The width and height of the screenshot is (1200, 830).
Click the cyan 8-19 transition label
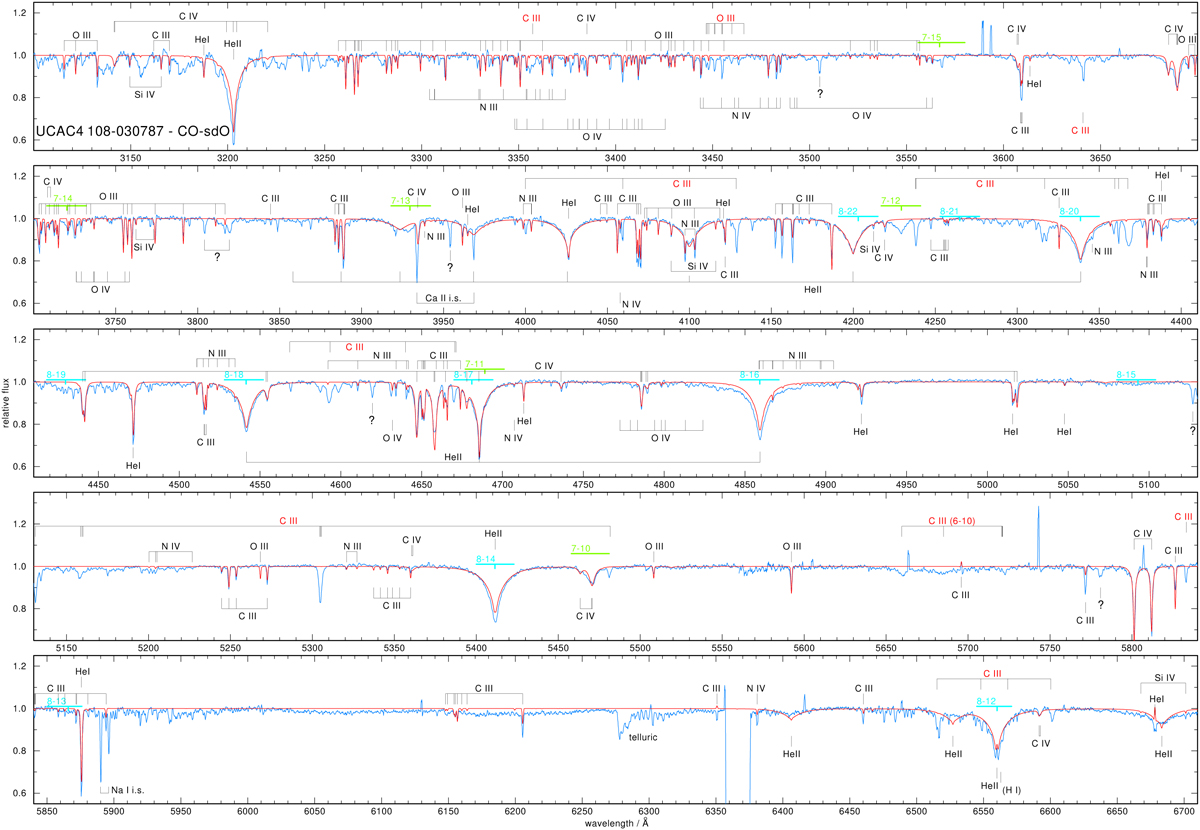(x=56, y=374)
